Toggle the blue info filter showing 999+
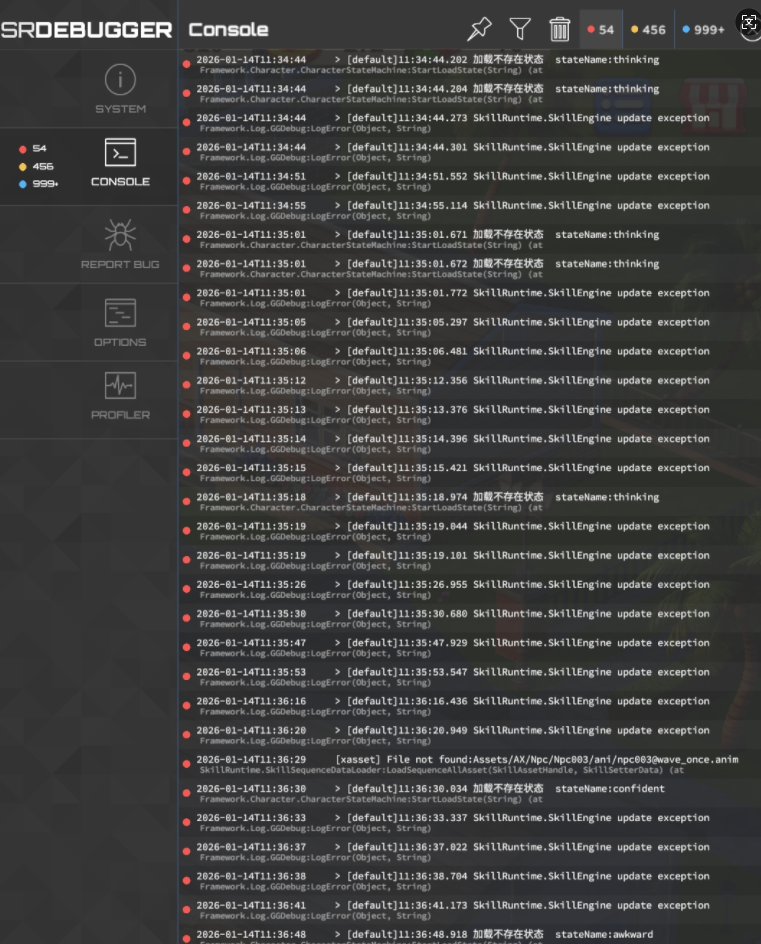 click(703, 30)
